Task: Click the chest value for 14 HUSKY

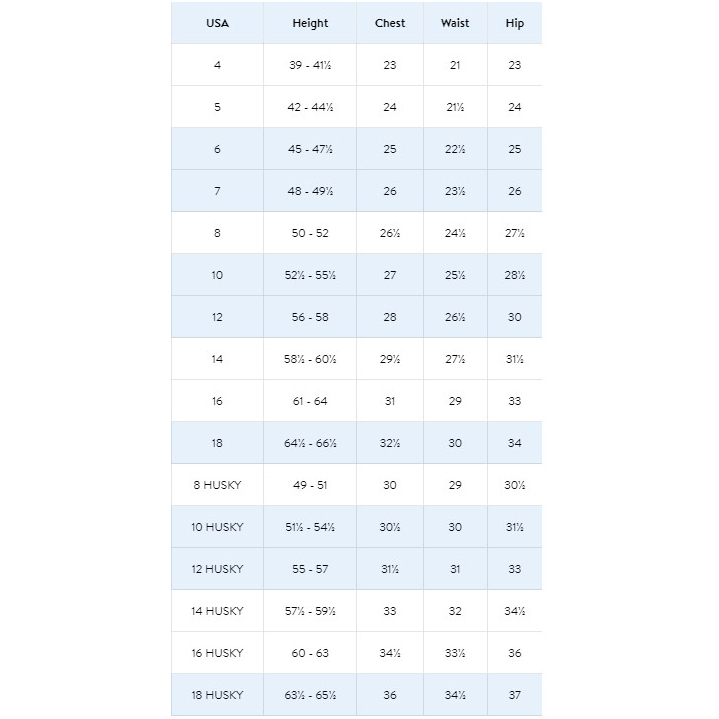Action: 390,611
